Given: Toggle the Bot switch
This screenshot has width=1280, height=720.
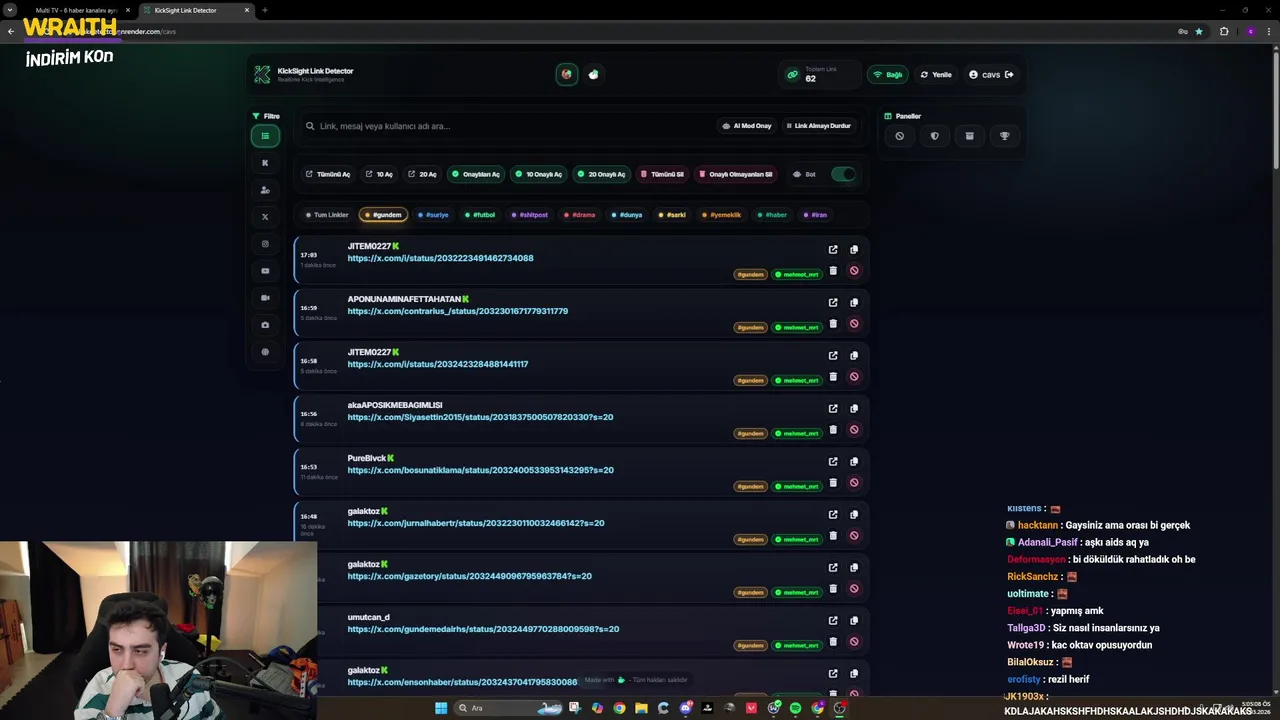Looking at the screenshot, I should tap(843, 174).
